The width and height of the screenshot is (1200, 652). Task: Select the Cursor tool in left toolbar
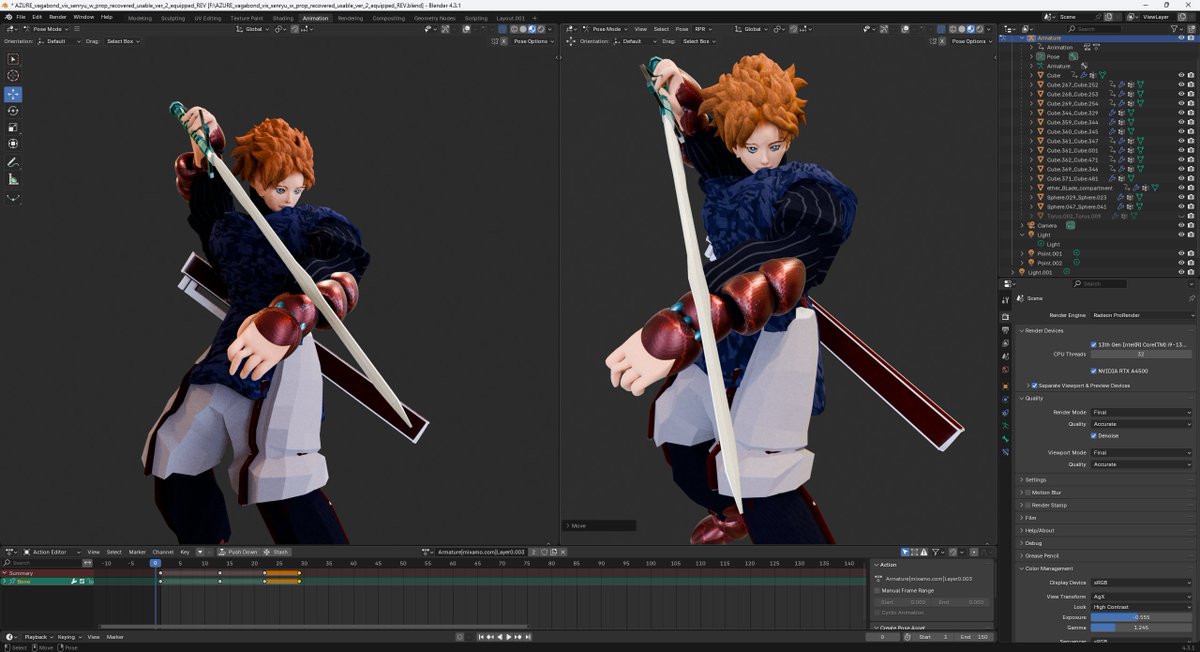pos(13,76)
